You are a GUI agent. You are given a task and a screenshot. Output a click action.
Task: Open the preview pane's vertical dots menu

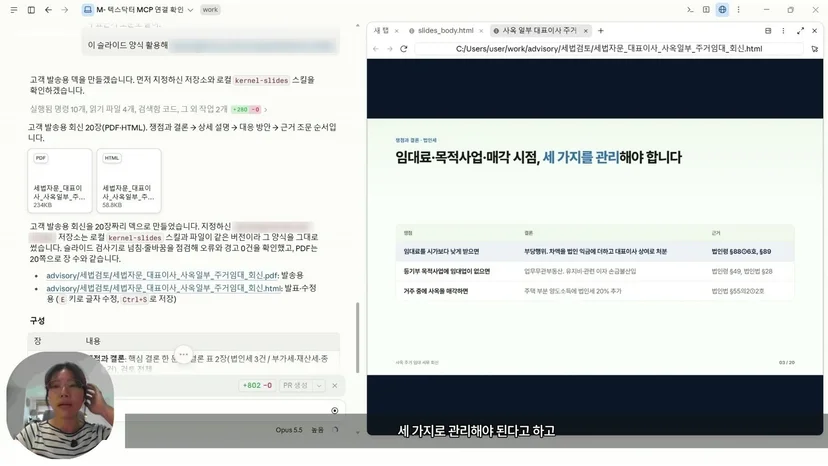click(783, 31)
